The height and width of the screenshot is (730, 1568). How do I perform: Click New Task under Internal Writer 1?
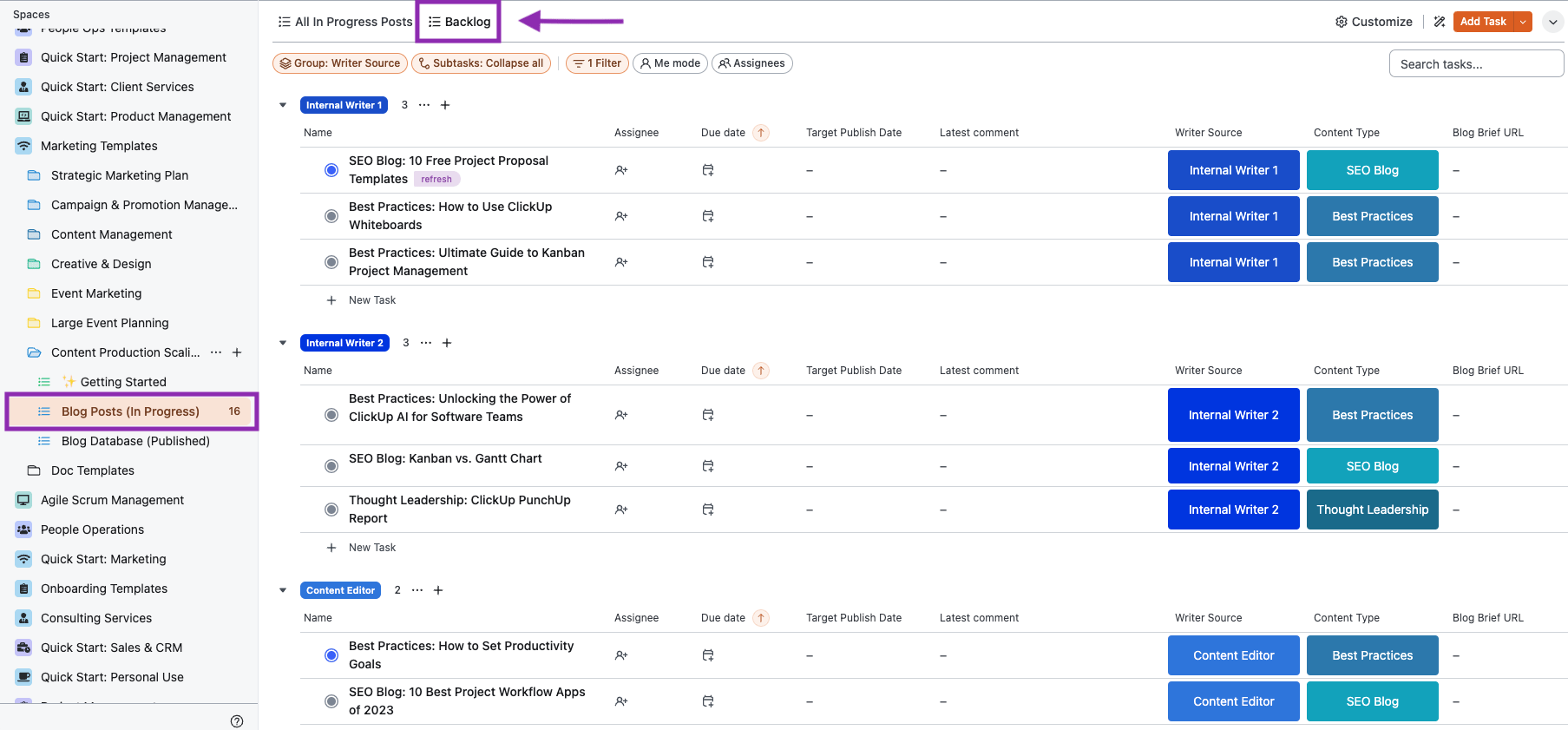(x=371, y=300)
